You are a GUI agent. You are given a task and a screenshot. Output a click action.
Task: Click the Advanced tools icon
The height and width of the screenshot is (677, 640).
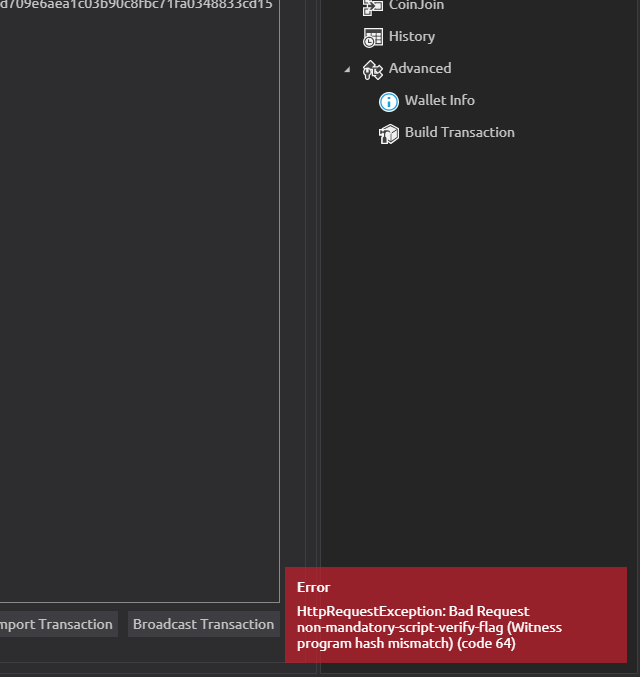pos(373,70)
